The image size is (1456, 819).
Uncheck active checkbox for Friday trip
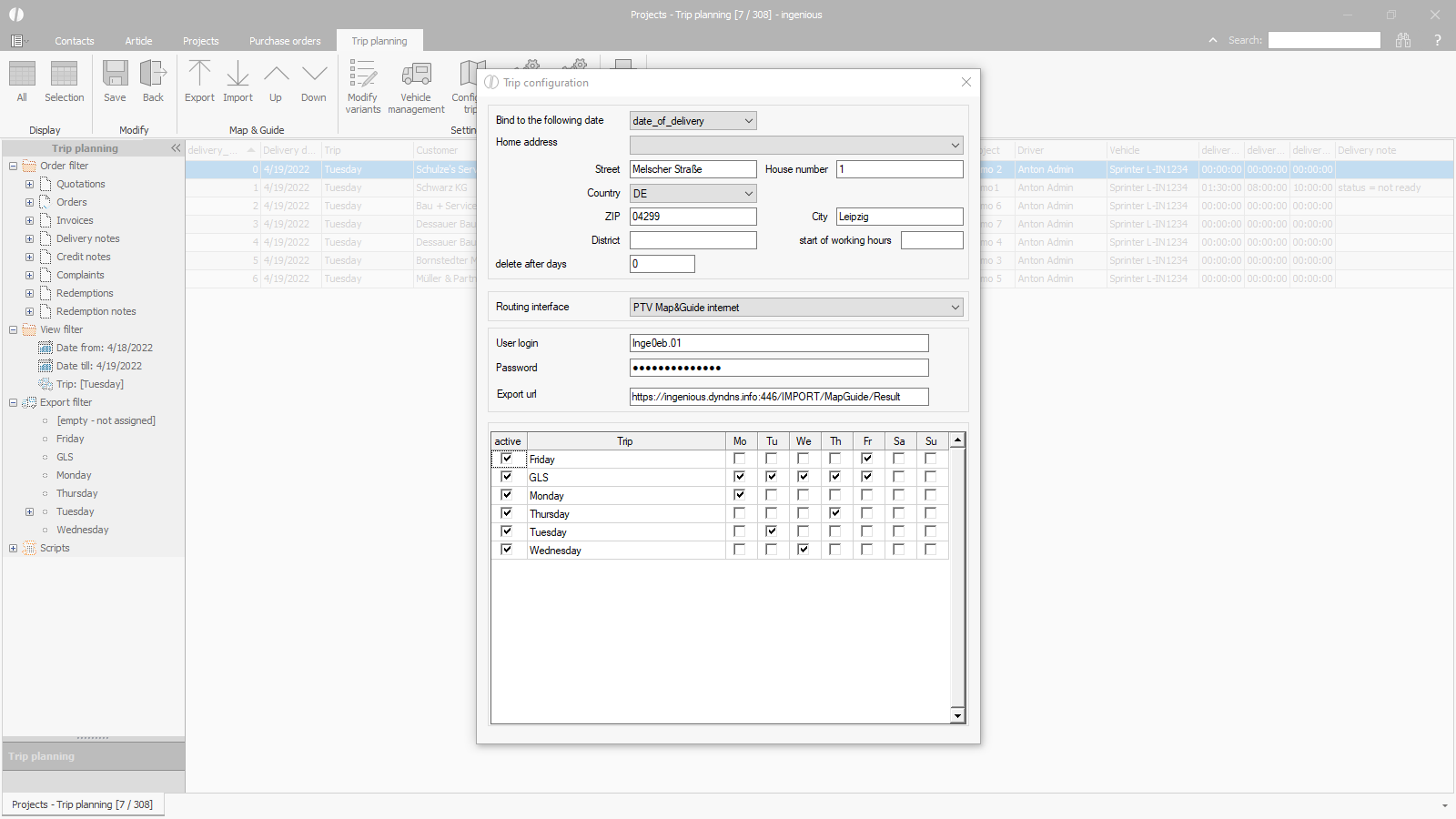tap(507, 459)
